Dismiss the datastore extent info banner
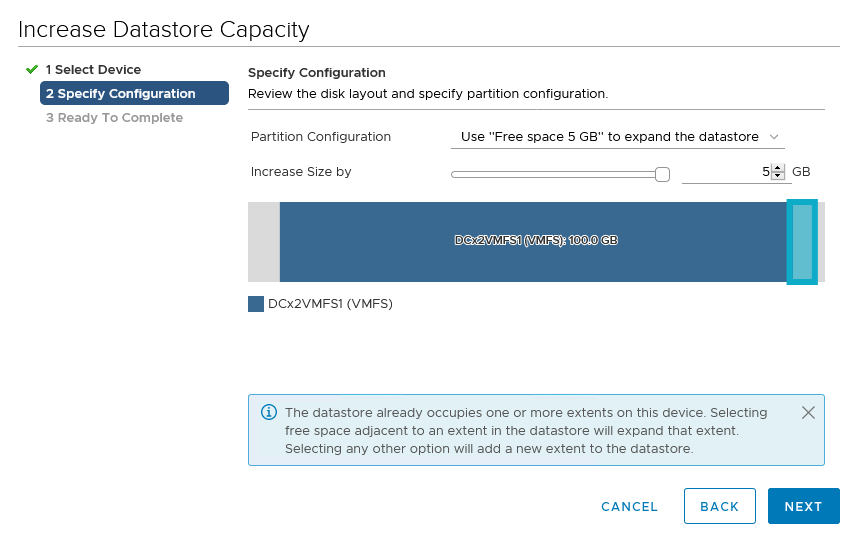Screen dimensions: 849x533 point(808,413)
